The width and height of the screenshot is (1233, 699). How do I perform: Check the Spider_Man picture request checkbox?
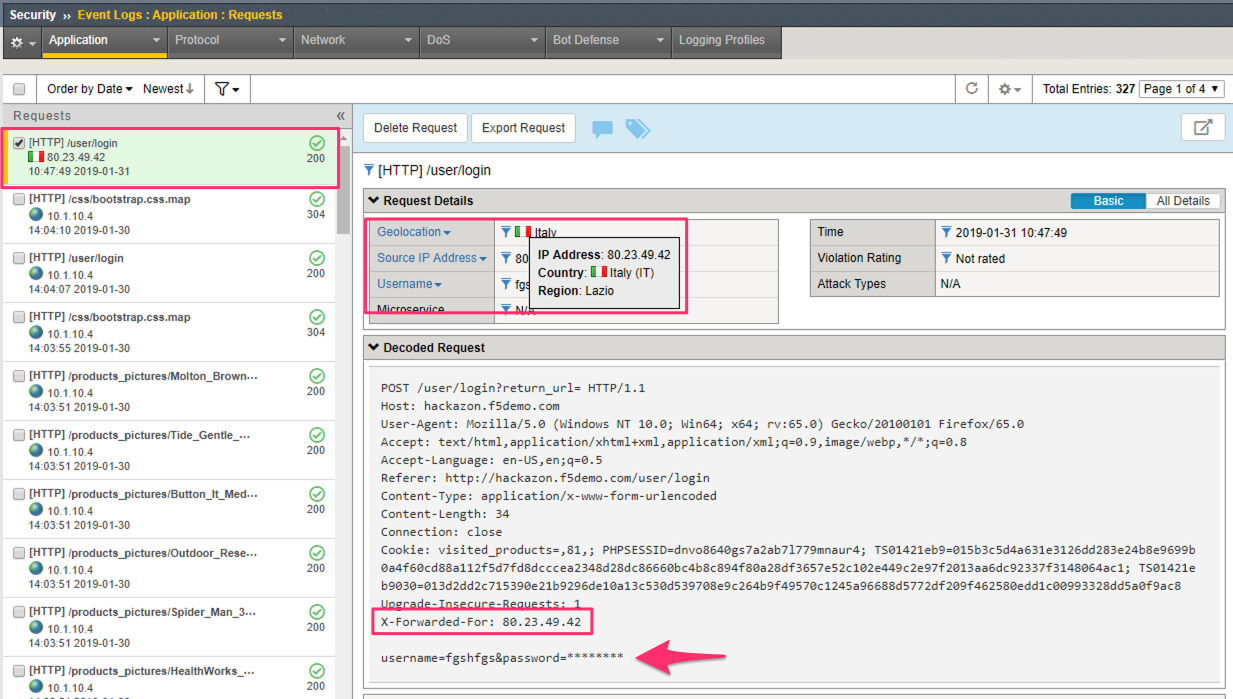19,612
